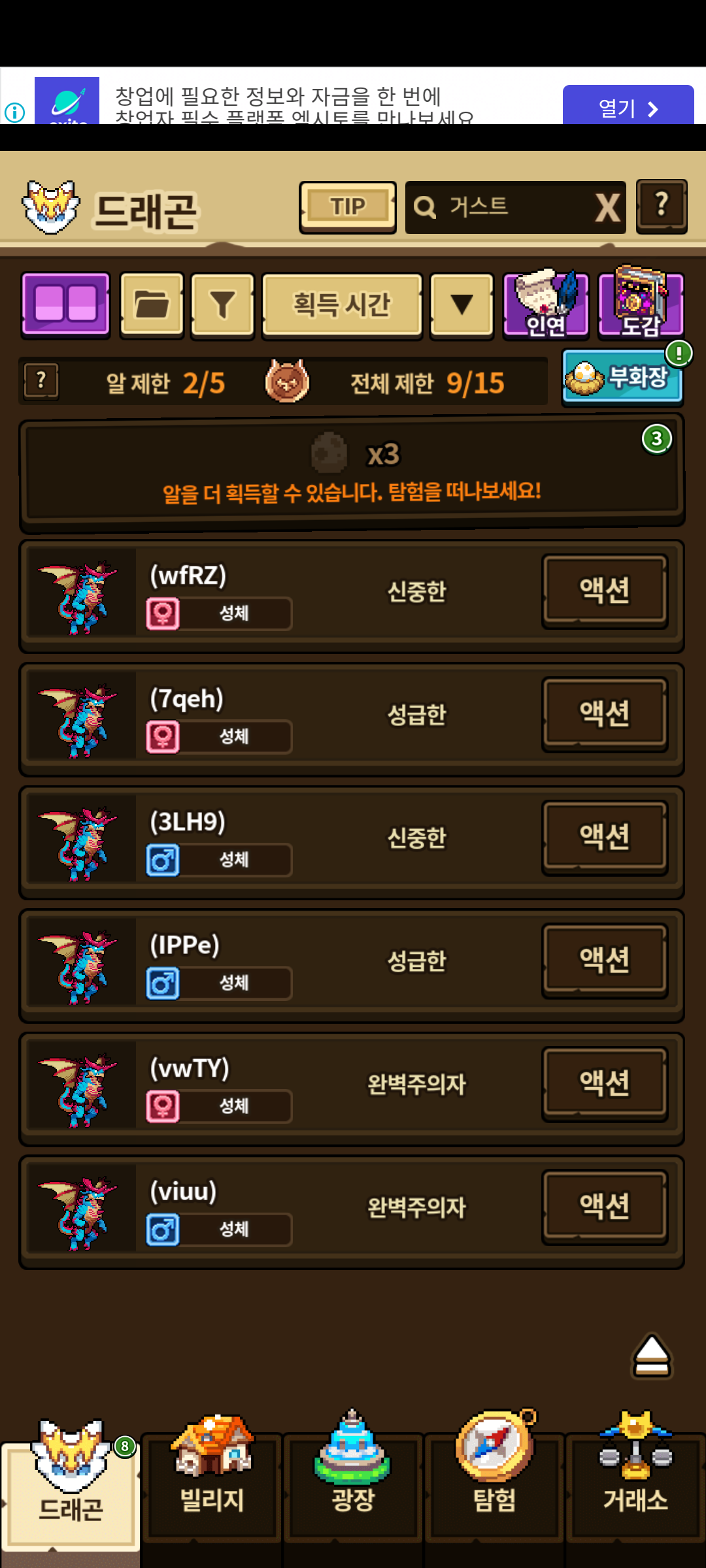Open the 획득 시간 sort selector

click(x=342, y=306)
